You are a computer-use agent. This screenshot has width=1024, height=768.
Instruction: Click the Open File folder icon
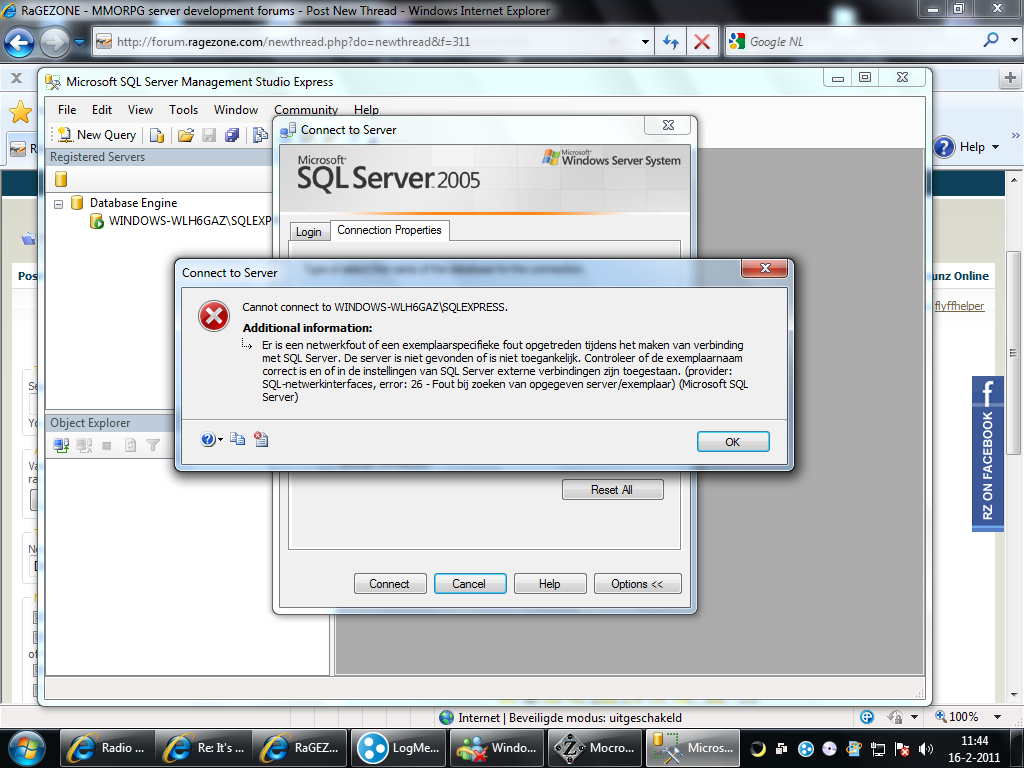(x=185, y=135)
